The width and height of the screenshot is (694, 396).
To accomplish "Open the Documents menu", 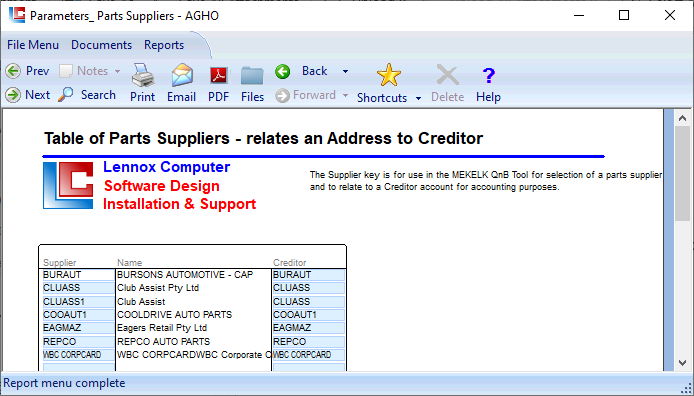I will [x=101, y=45].
